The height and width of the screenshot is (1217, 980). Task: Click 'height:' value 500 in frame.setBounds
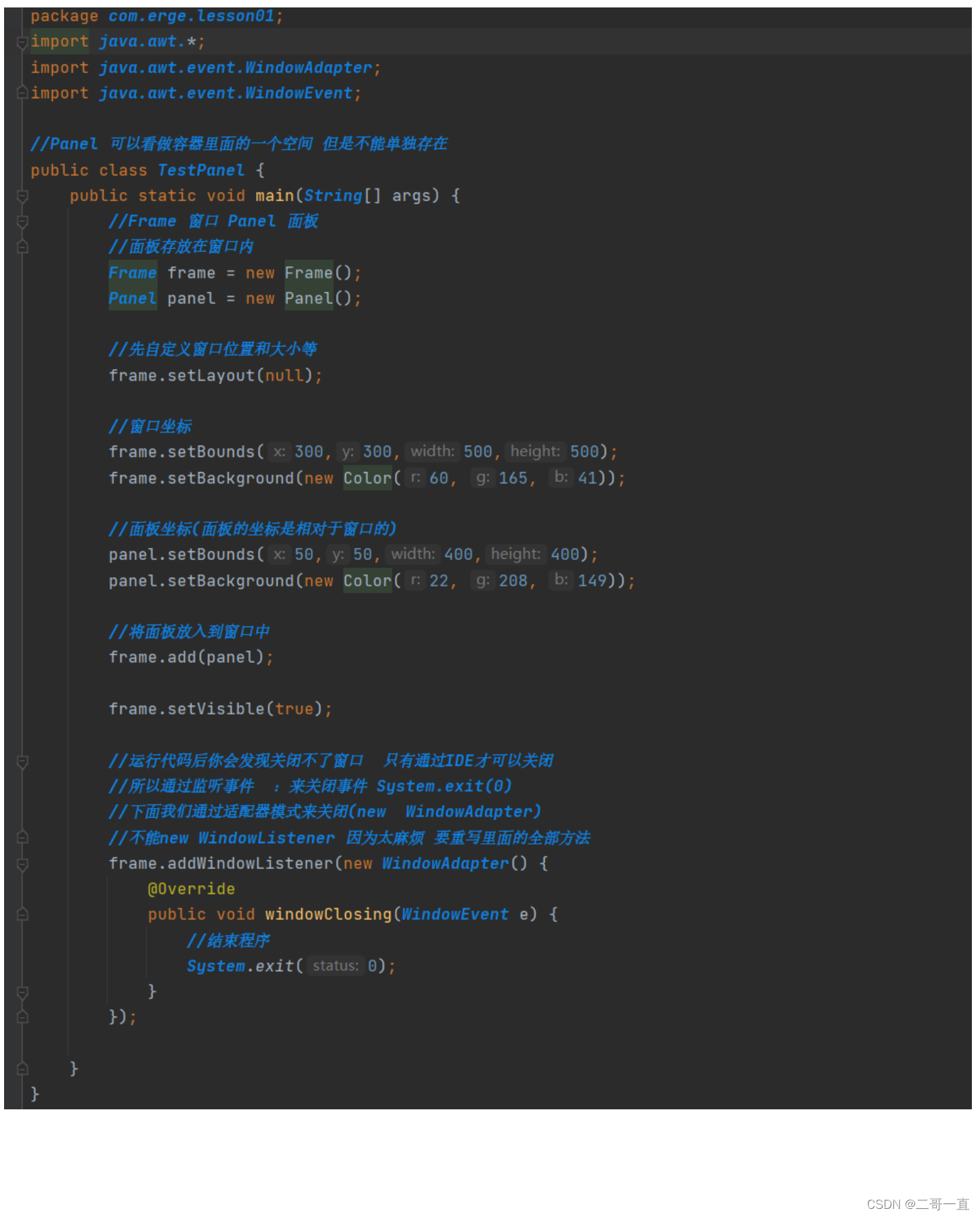tap(584, 452)
